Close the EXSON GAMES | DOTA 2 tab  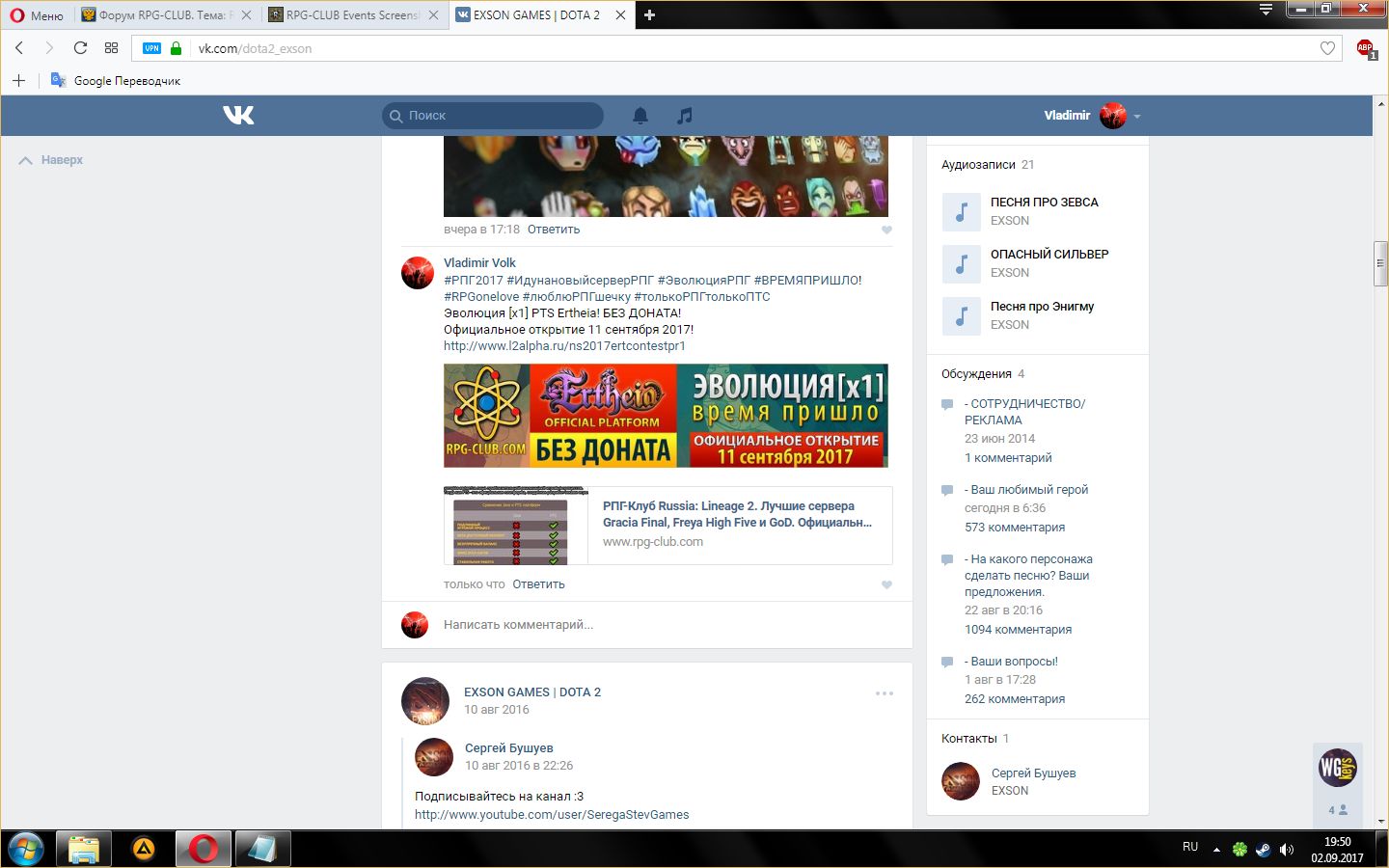(x=619, y=15)
